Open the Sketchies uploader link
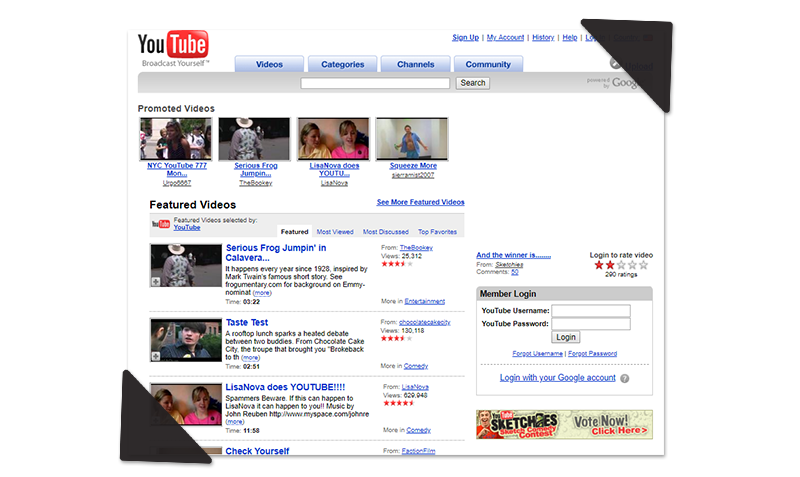The height and width of the screenshot is (477, 800). [509, 265]
